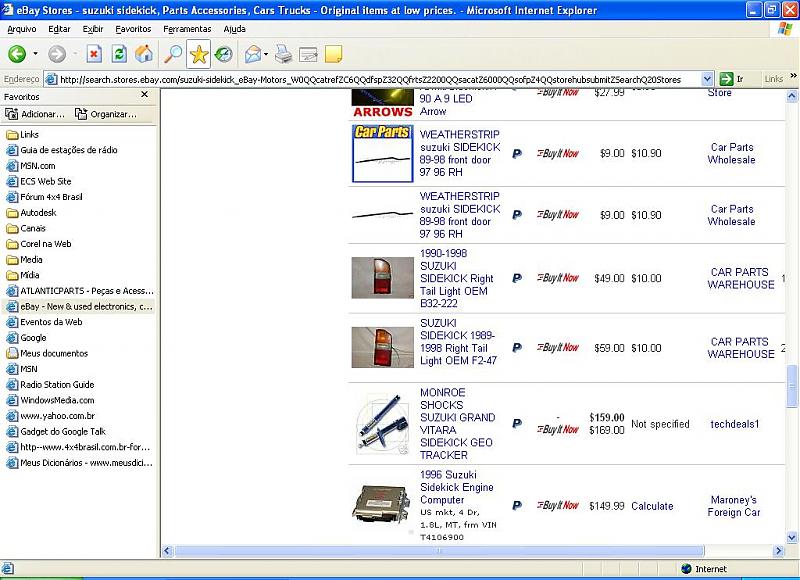Click the Mail envelope icon
The height and width of the screenshot is (580, 800).
(253, 54)
